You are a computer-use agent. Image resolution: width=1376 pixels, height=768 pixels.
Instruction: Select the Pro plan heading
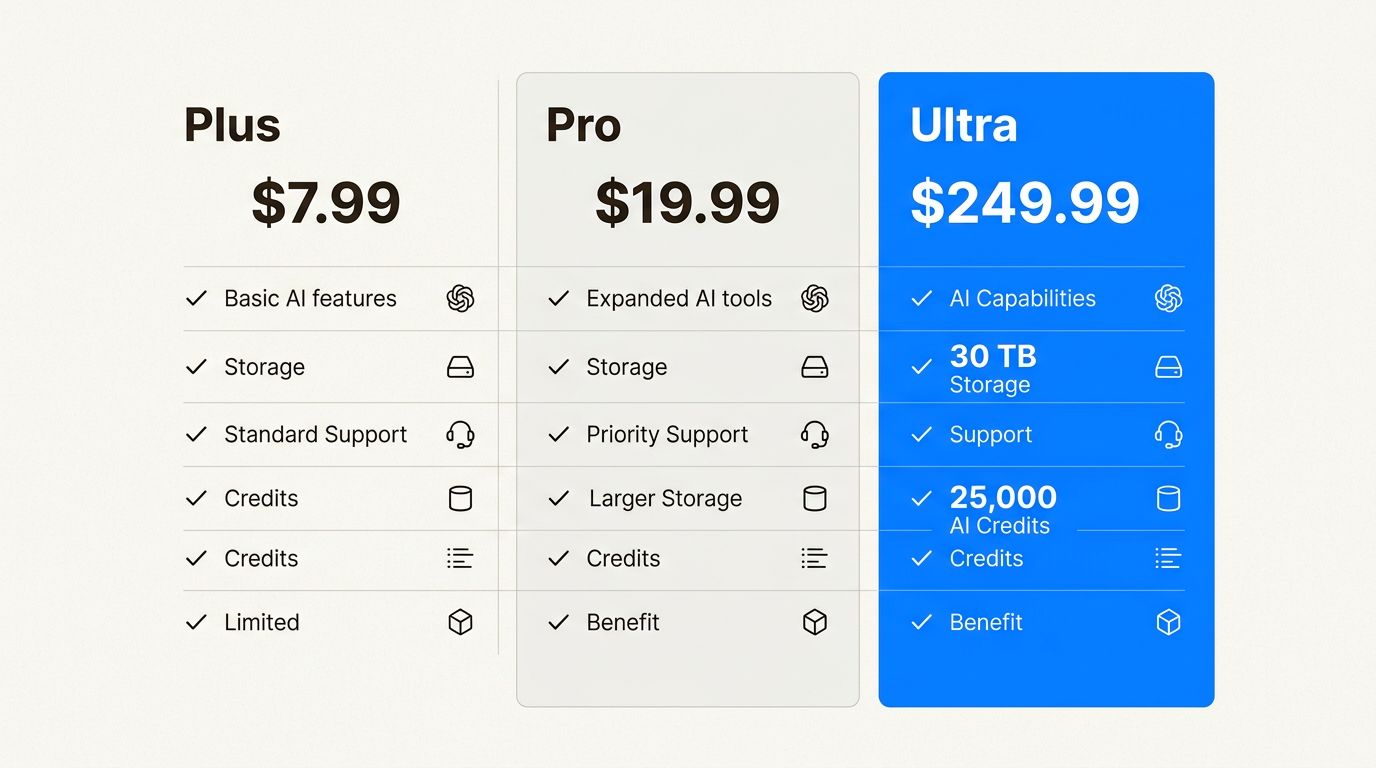[x=583, y=126]
